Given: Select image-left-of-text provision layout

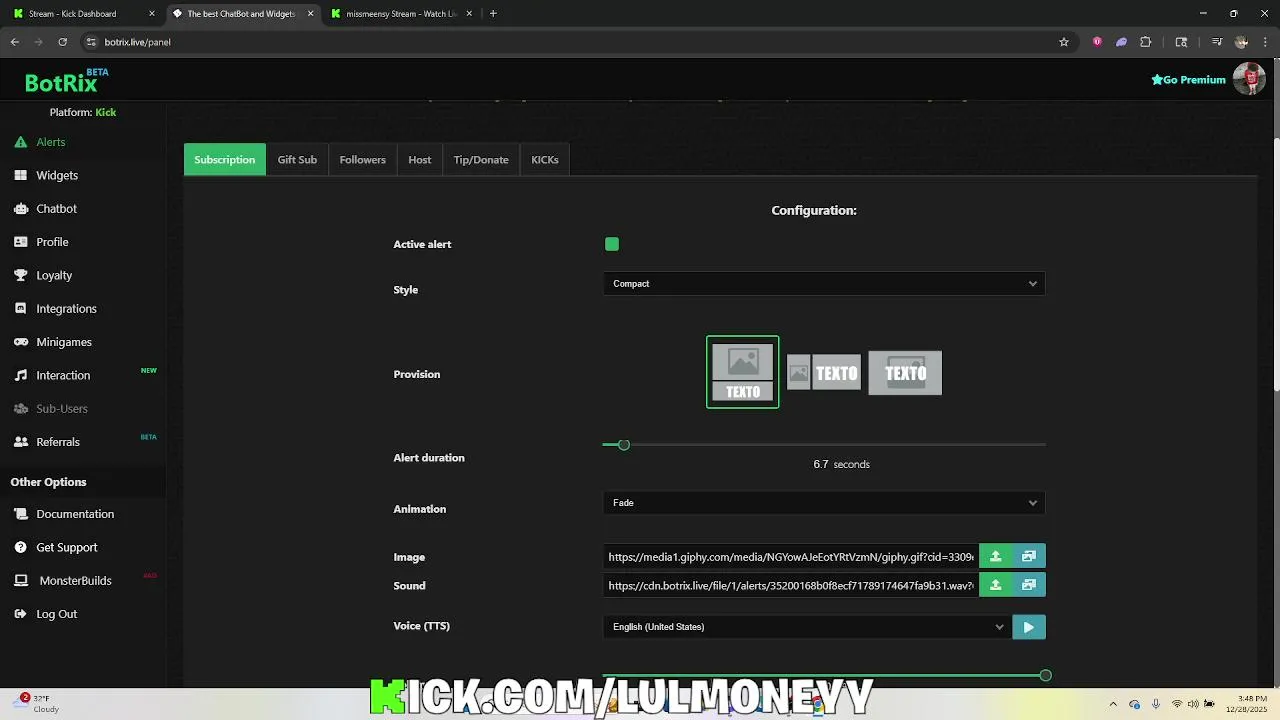Looking at the screenshot, I should (x=824, y=373).
